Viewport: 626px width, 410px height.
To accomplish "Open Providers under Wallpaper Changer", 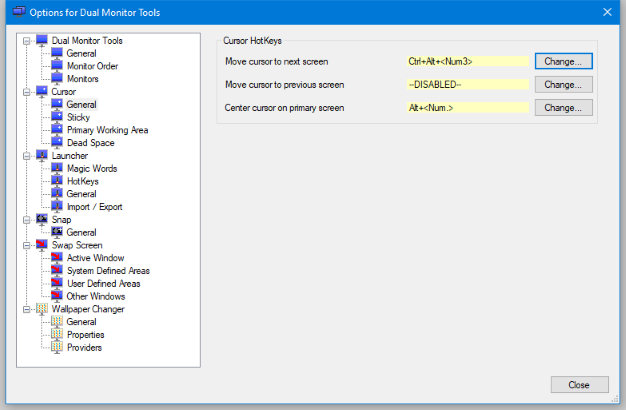I will [84, 347].
